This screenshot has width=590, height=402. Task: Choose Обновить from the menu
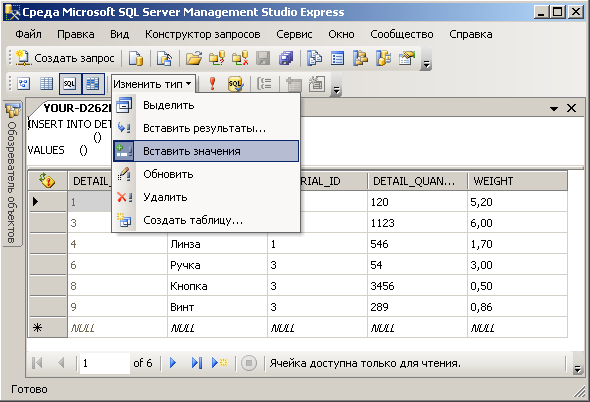coord(206,174)
